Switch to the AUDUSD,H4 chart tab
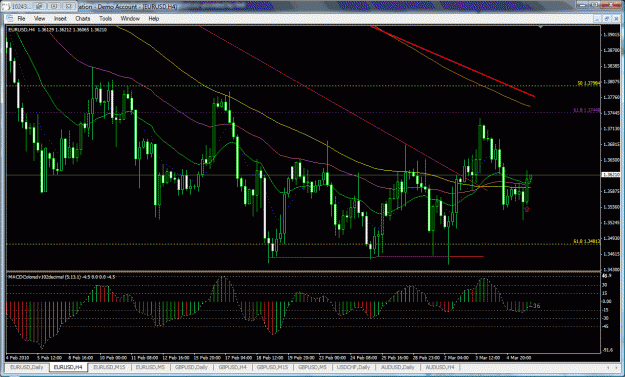Image resolution: width=625 pixels, height=377 pixels. pyautogui.click(x=440, y=367)
